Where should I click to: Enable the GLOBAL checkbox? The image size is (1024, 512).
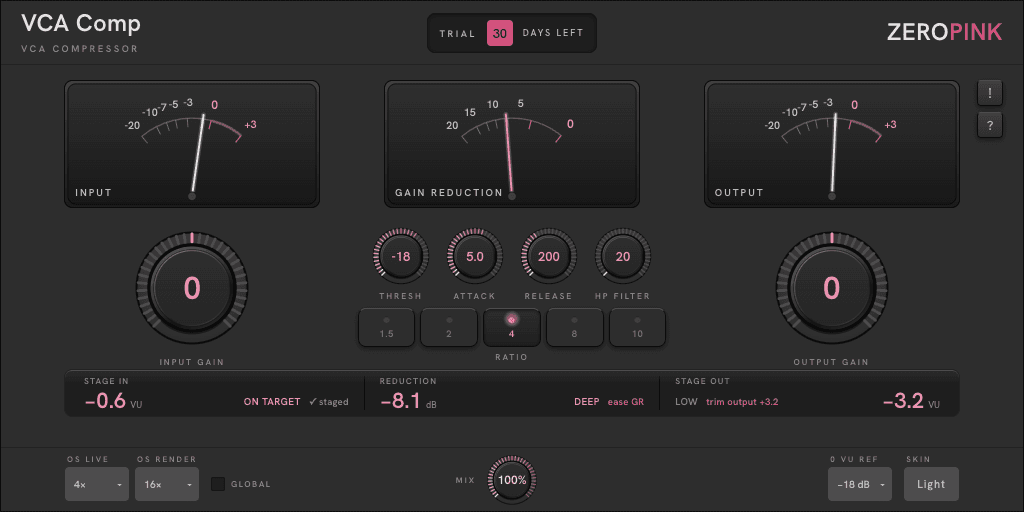[218, 484]
